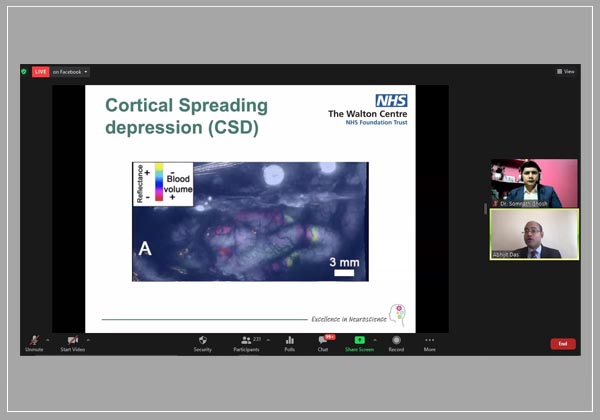Click the Unmute microphone icon
Screen dimensions: 600x420
pyautogui.click(x=34, y=341)
